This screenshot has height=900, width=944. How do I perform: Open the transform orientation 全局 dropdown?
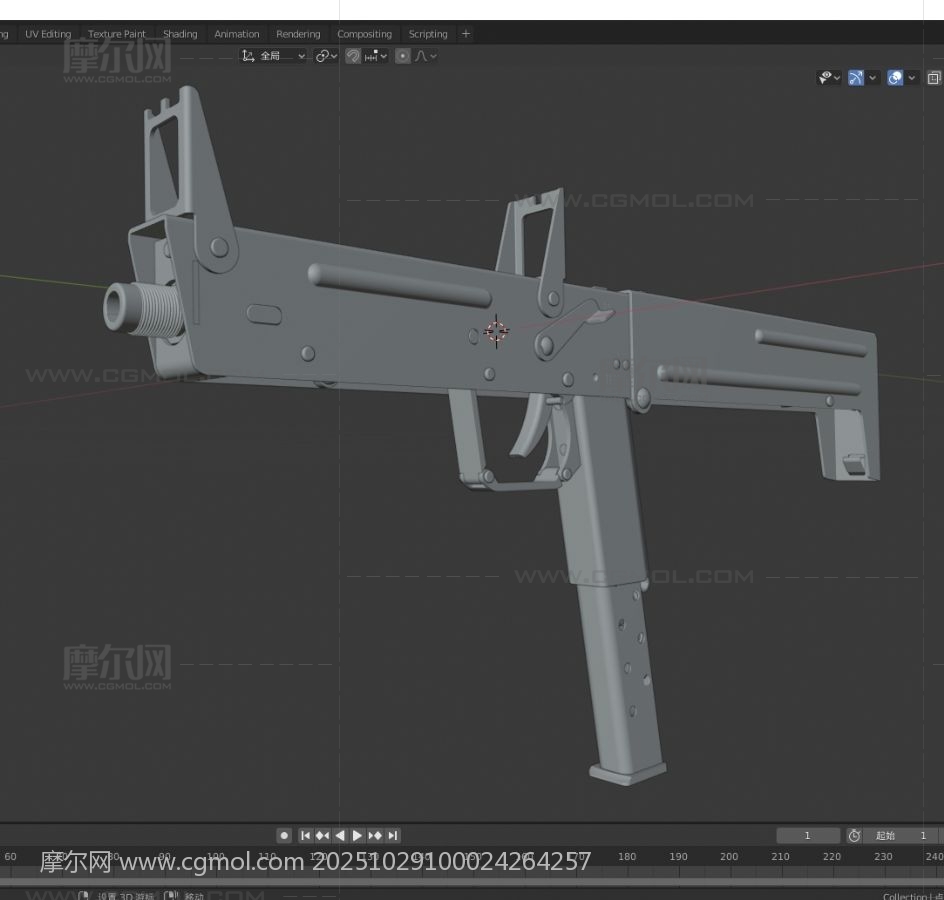[x=274, y=56]
